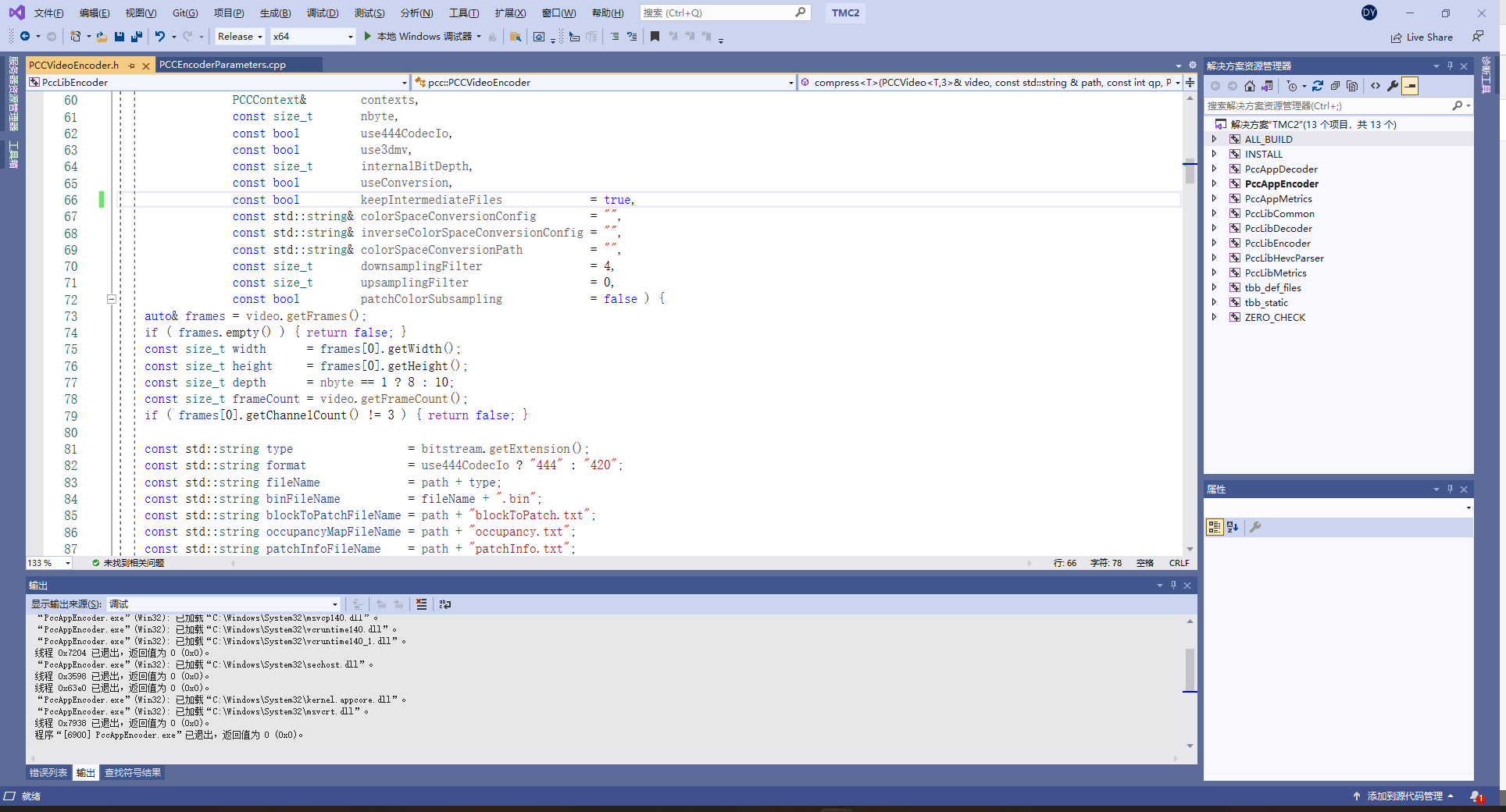Click 添加到源代码管理 in the status bar
Screen dimensions: 1506x812
1404,796
